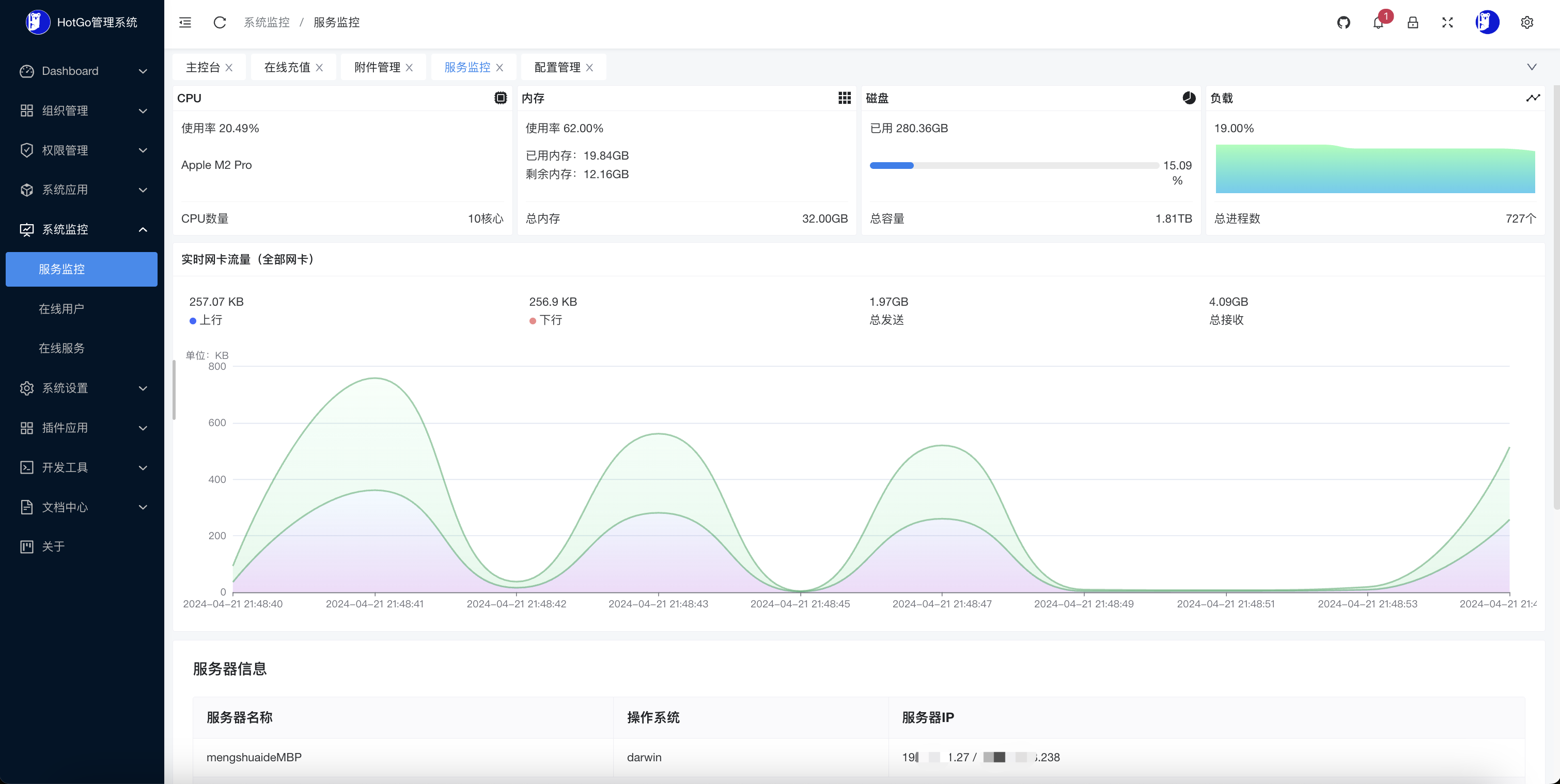Toggle the 下行 legend series

pyautogui.click(x=546, y=320)
